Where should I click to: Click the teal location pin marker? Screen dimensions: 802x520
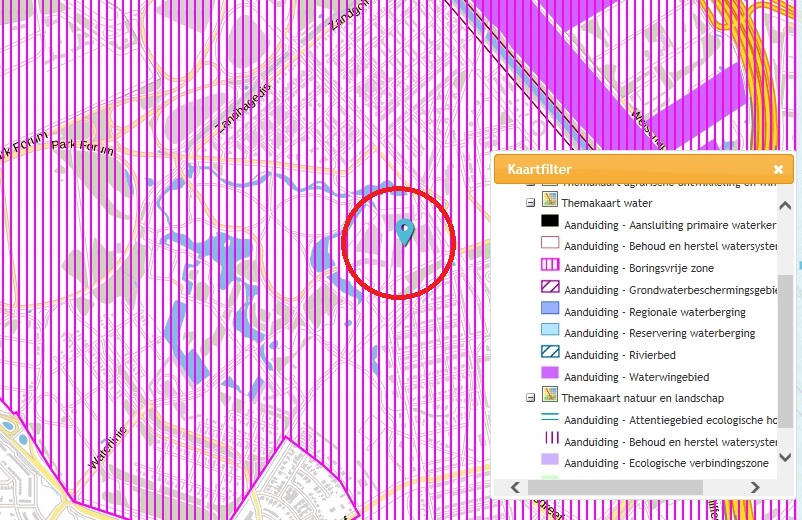point(404,232)
